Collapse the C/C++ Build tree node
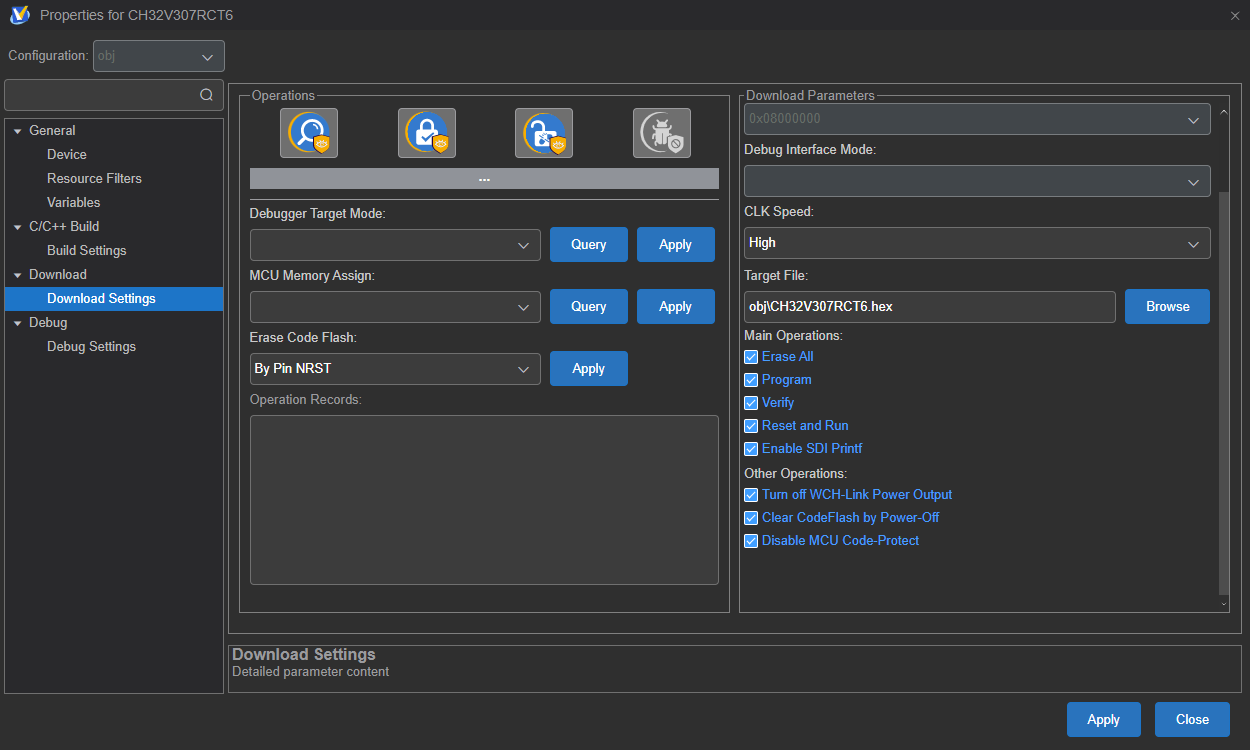 coord(18,227)
